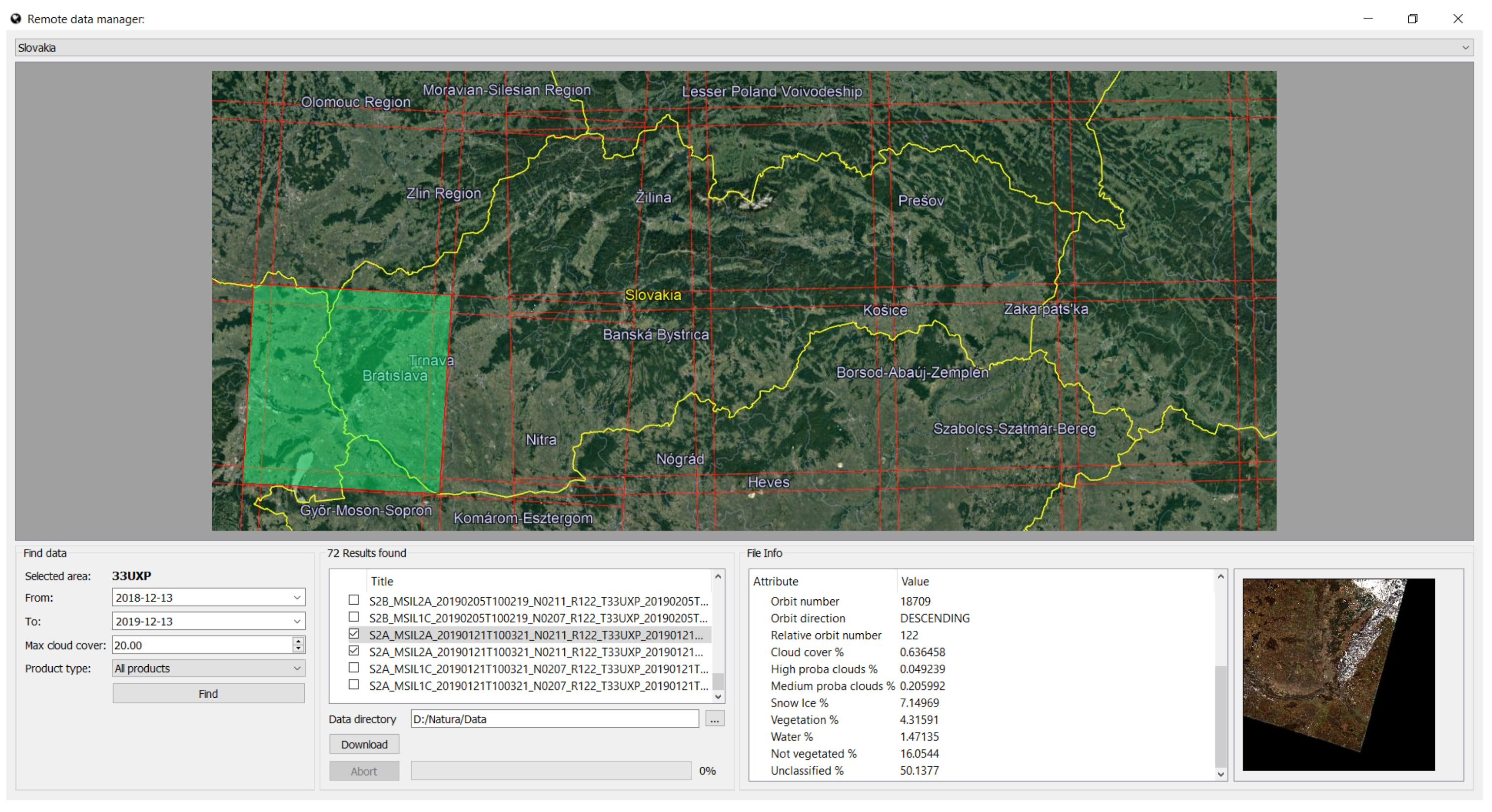Click the Košice label on the map
1492x812 pixels.
pyautogui.click(x=885, y=310)
